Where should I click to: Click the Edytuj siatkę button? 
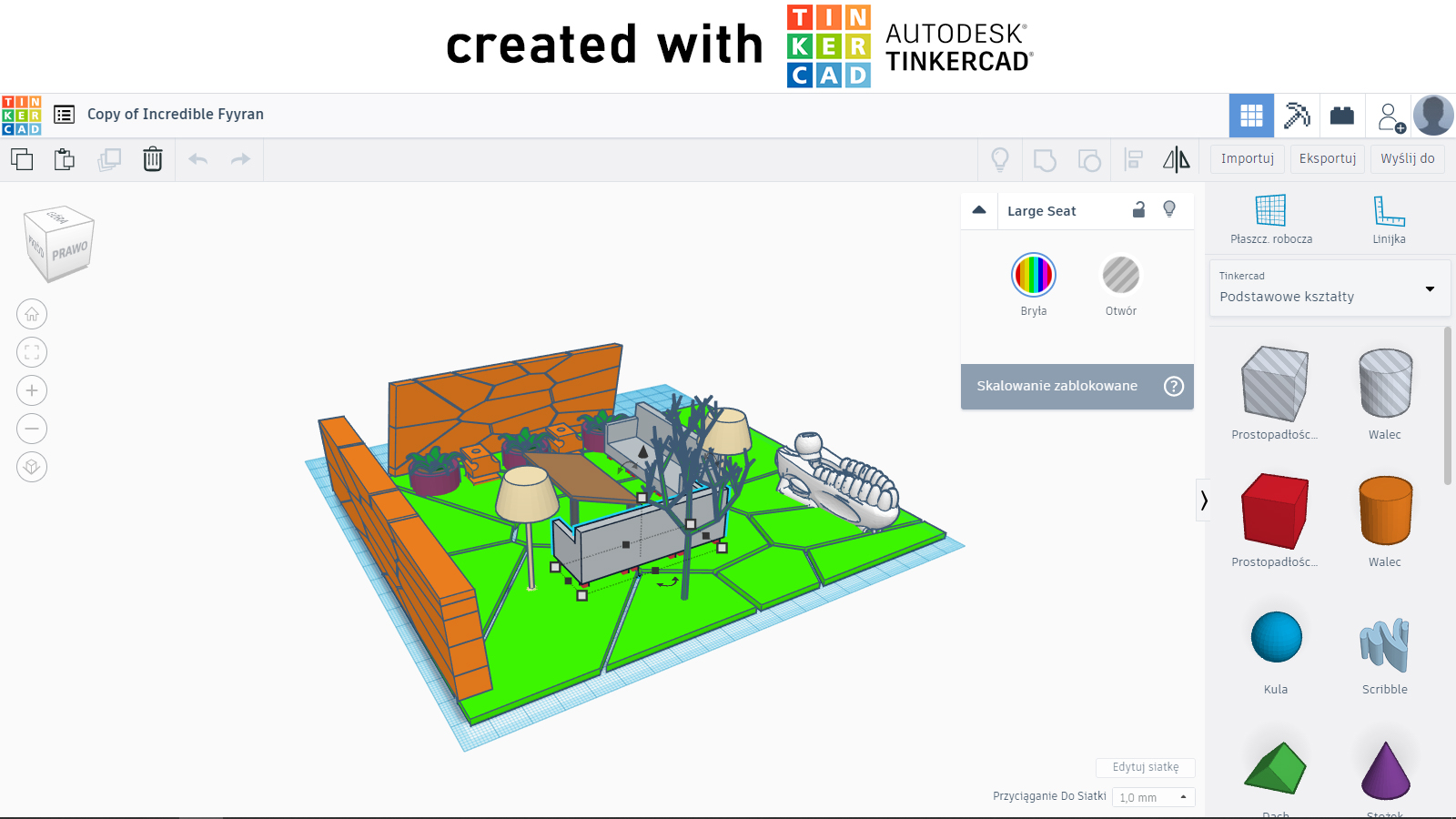tap(1146, 767)
